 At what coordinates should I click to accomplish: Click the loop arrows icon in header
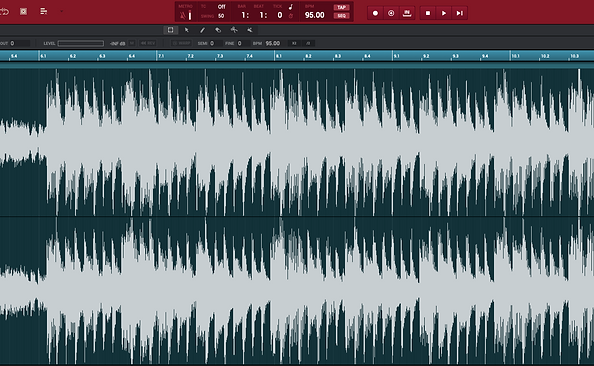[4, 12]
